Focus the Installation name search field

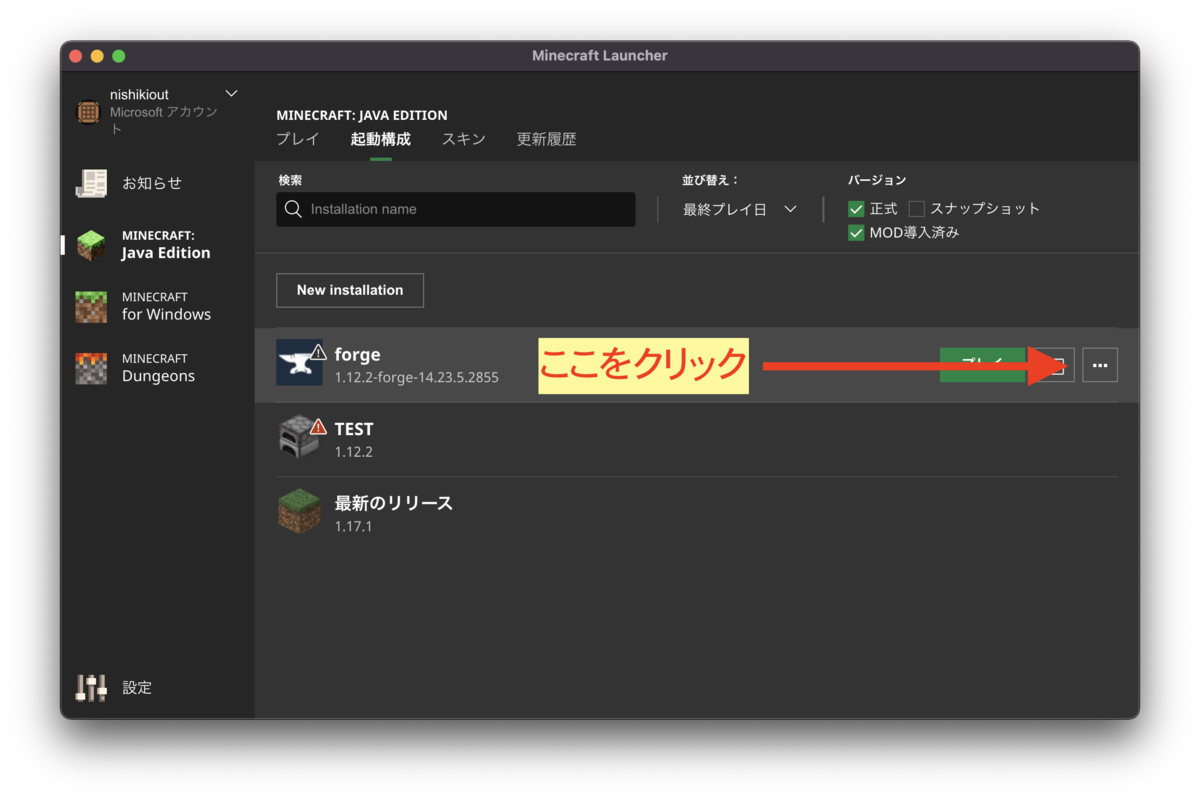click(456, 209)
